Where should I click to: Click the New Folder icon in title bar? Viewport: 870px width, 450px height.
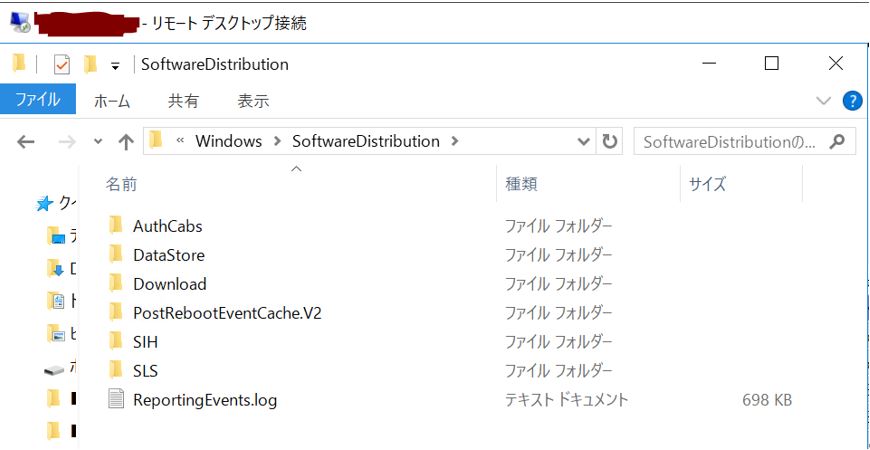click(90, 65)
